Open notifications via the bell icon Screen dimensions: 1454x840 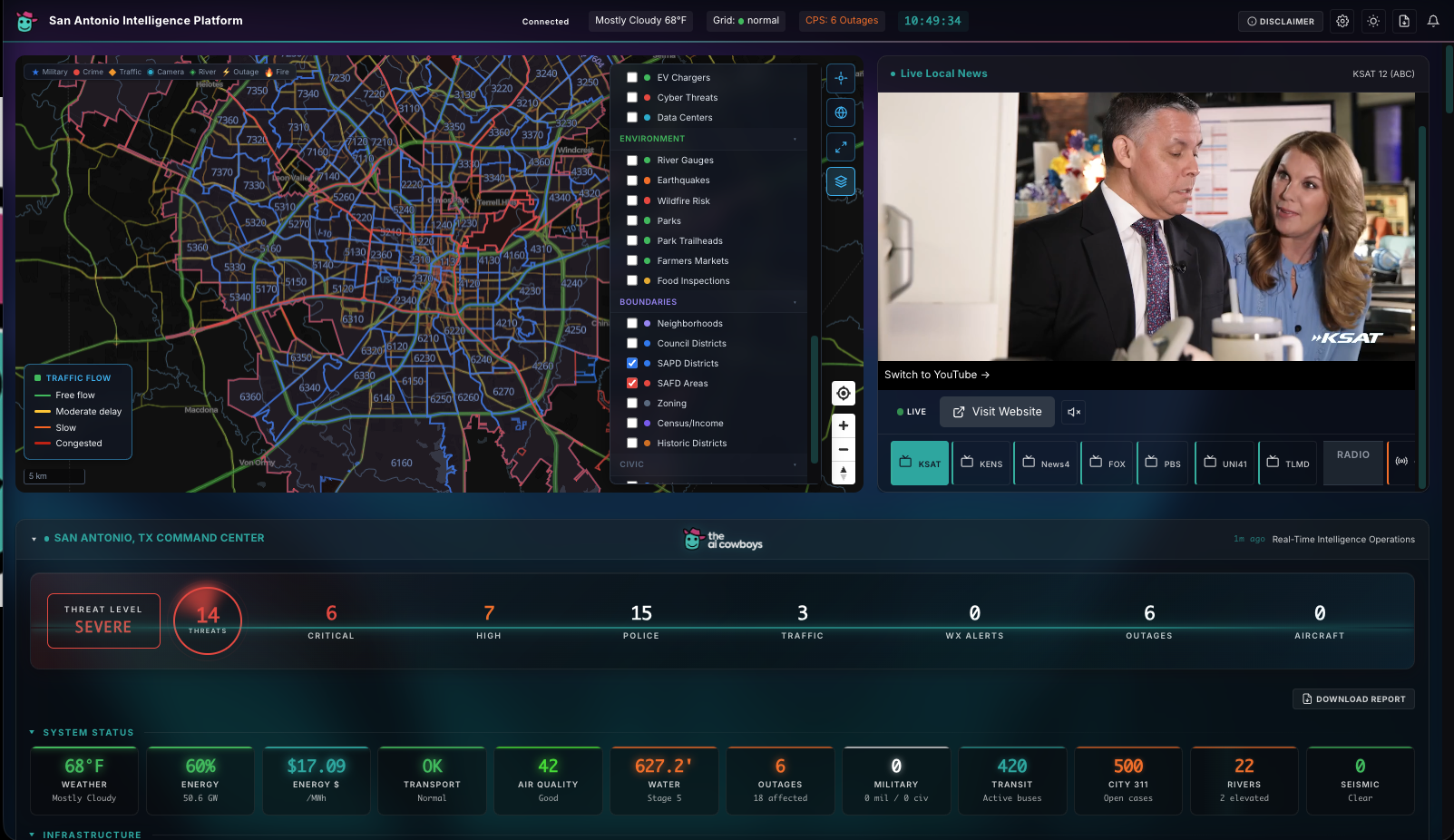pos(1433,20)
